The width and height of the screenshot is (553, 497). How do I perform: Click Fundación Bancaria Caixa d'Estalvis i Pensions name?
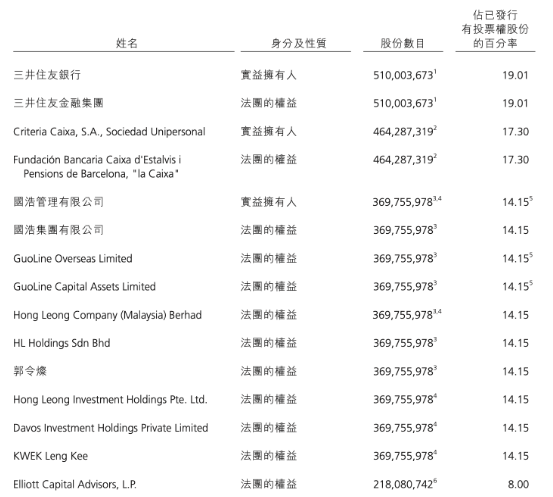tap(97, 166)
